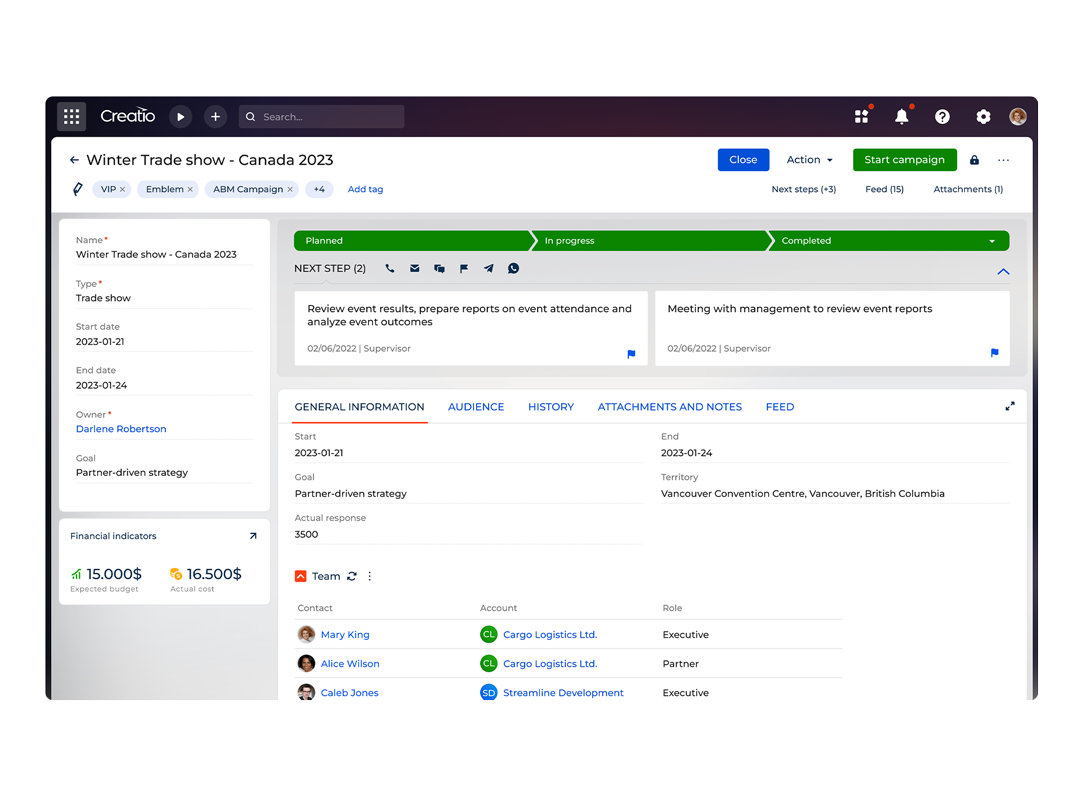The height and width of the screenshot is (800, 1082).
Task: Click the Start campaign button
Action: coord(904,160)
